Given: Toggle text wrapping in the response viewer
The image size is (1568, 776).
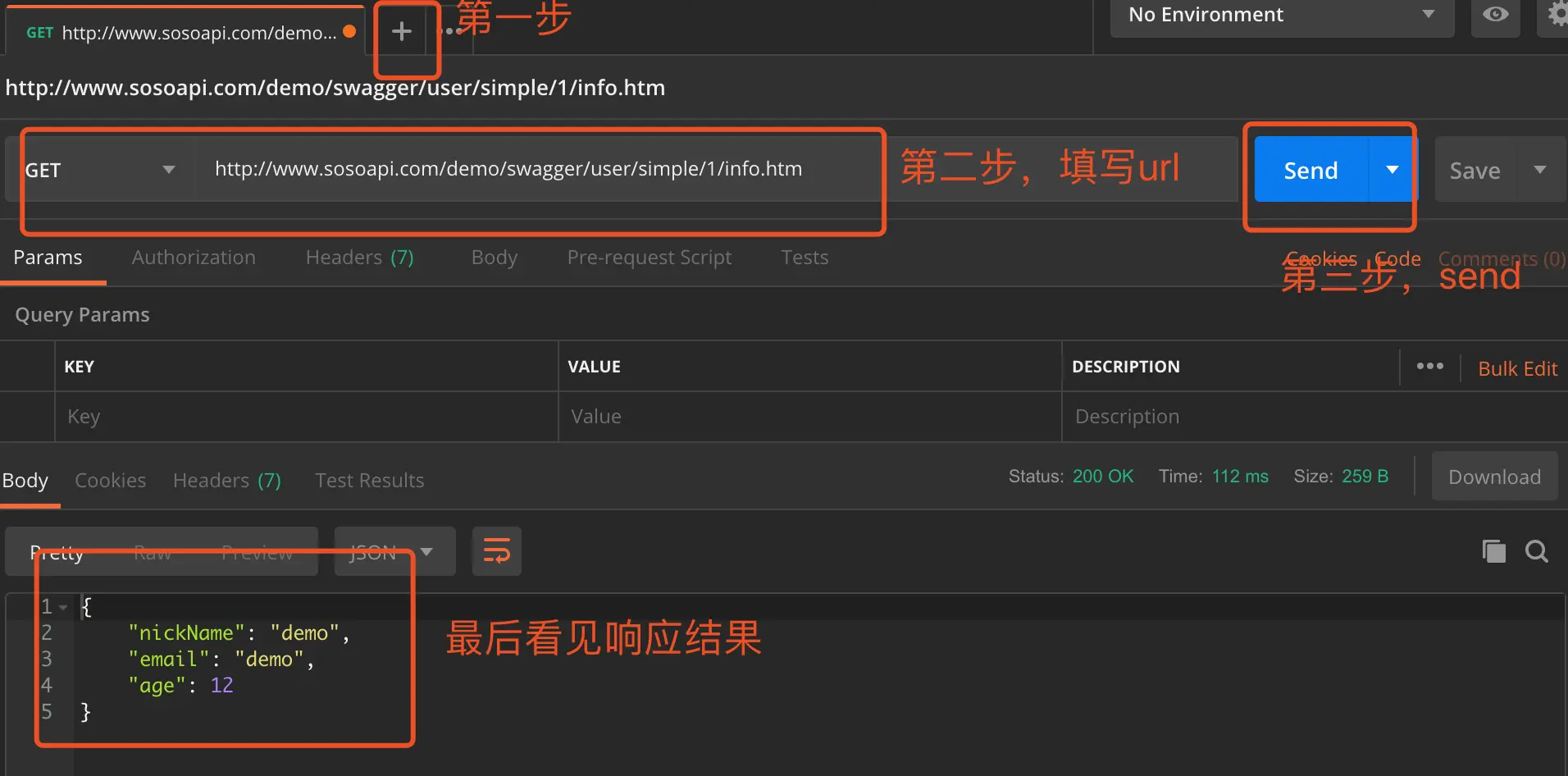Looking at the screenshot, I should click(x=496, y=550).
